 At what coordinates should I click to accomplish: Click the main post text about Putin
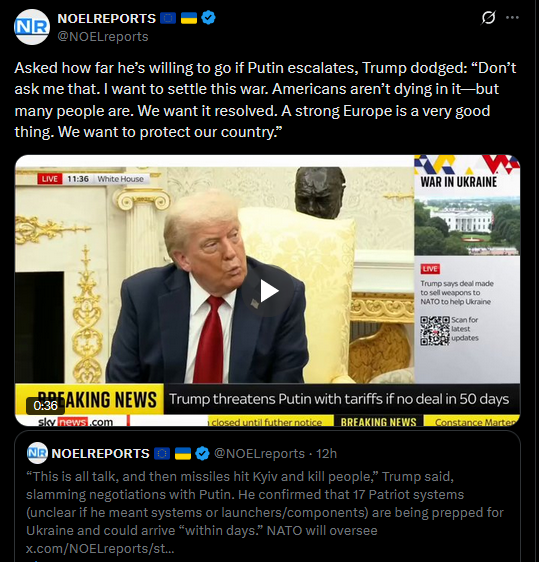coord(265,100)
